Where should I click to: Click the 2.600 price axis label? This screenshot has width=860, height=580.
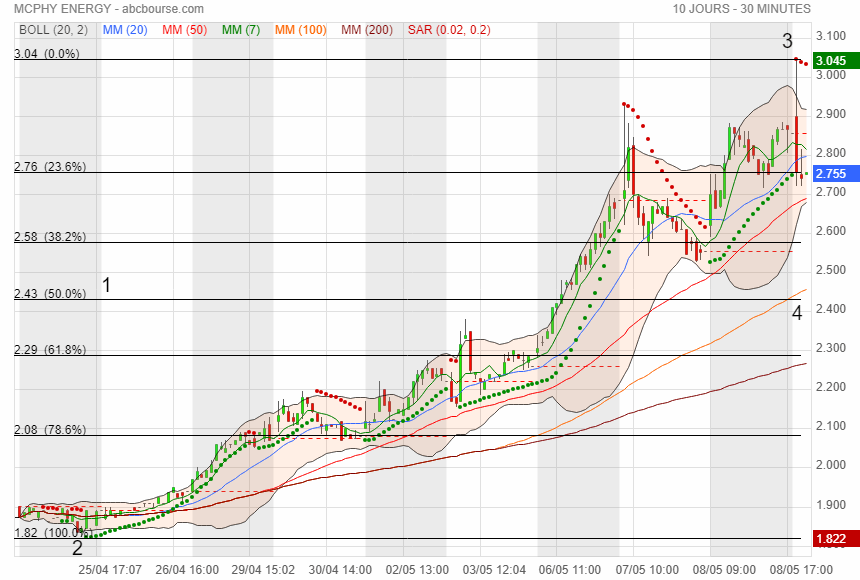pos(831,231)
